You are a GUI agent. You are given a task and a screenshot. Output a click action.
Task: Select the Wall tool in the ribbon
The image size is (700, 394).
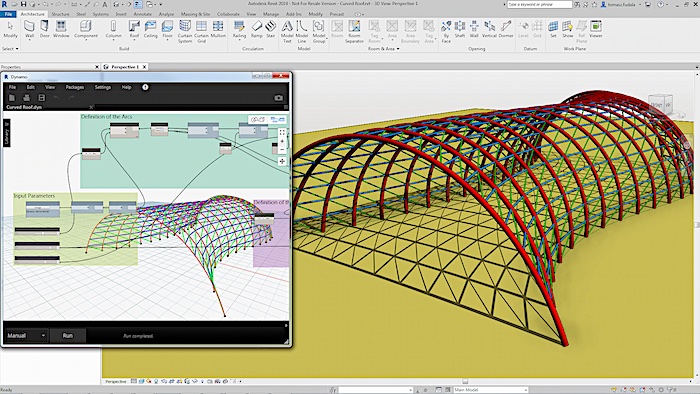tap(29, 29)
